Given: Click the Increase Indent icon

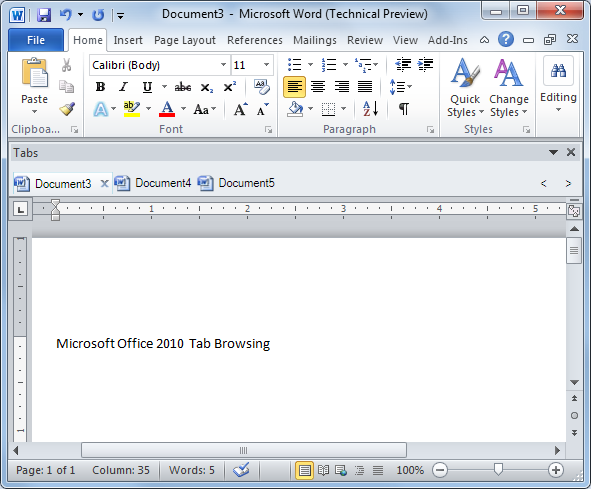Looking at the screenshot, I should pyautogui.click(x=426, y=65).
